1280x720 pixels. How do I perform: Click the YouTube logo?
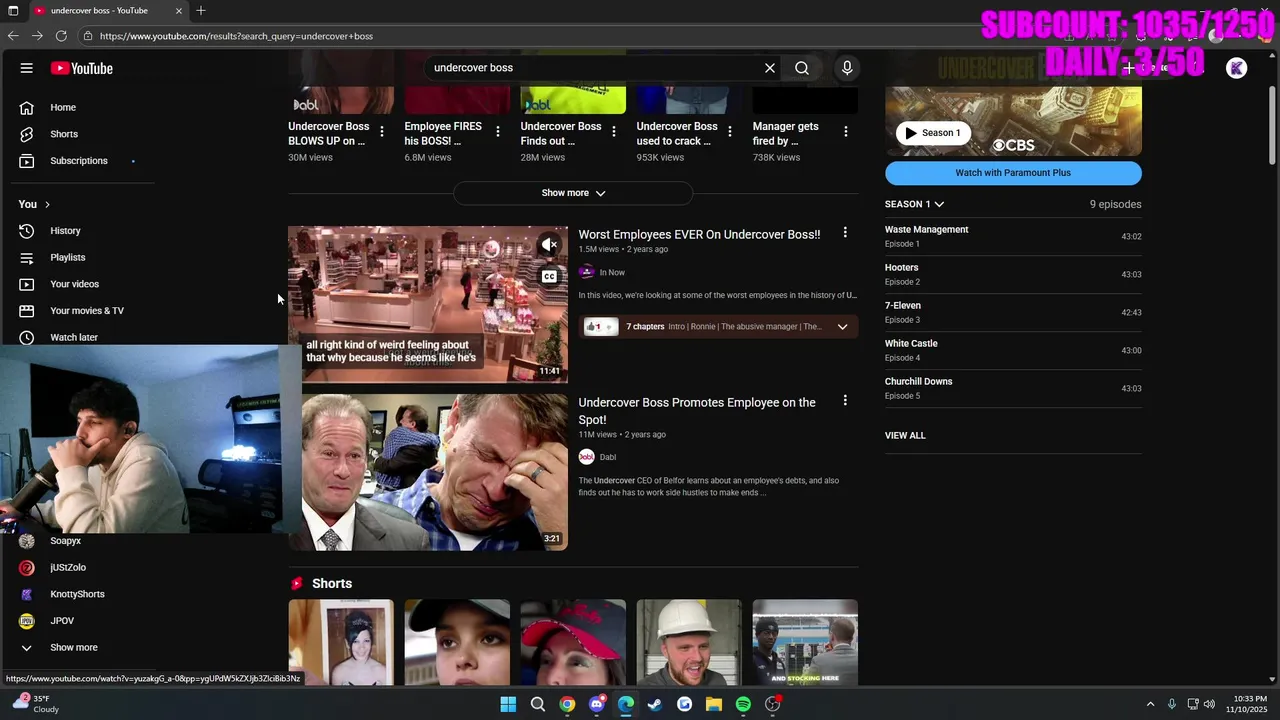coord(82,68)
